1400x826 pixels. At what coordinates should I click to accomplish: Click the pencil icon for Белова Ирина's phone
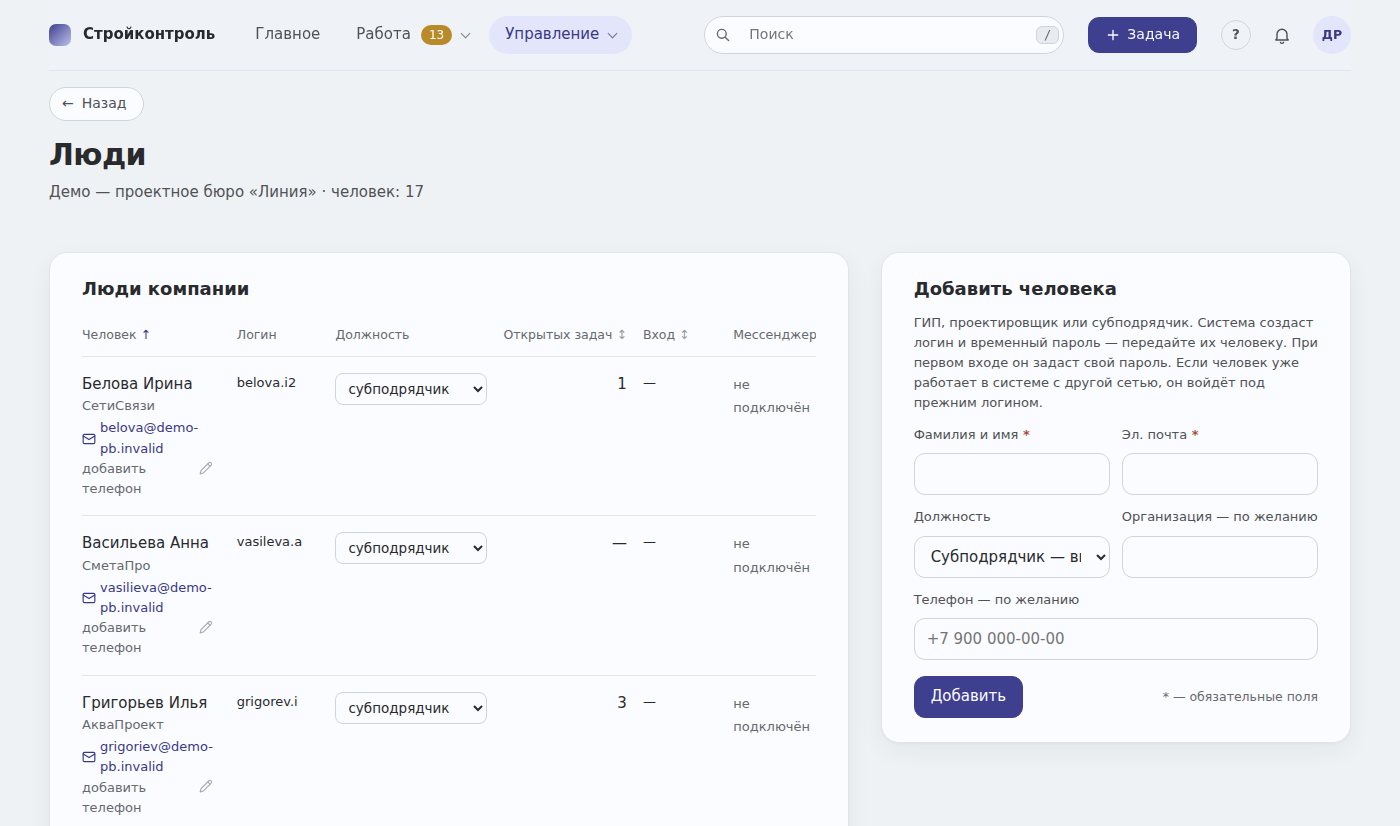(206, 468)
